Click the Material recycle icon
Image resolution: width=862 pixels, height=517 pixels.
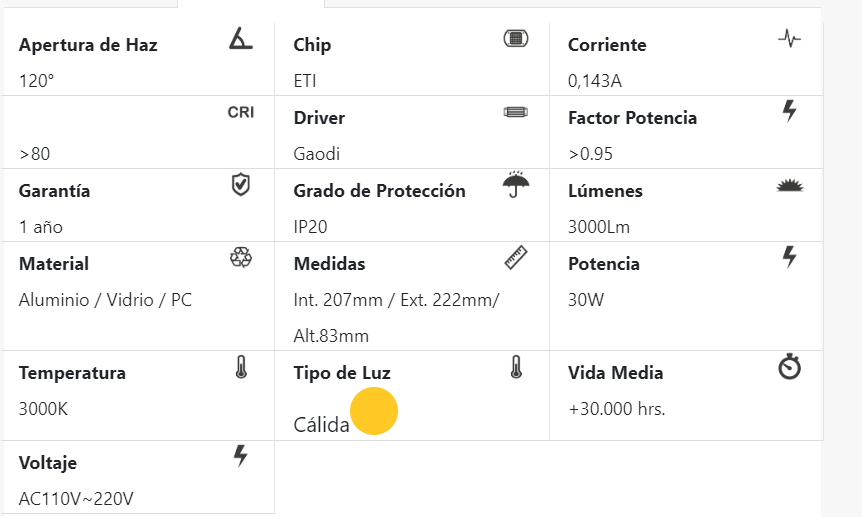coord(240,257)
